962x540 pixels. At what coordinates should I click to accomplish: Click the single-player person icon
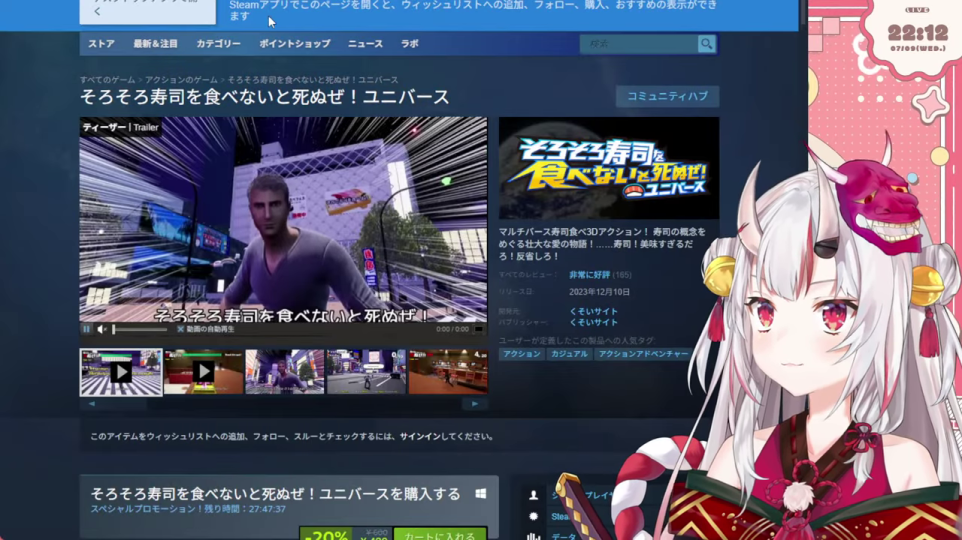point(533,495)
